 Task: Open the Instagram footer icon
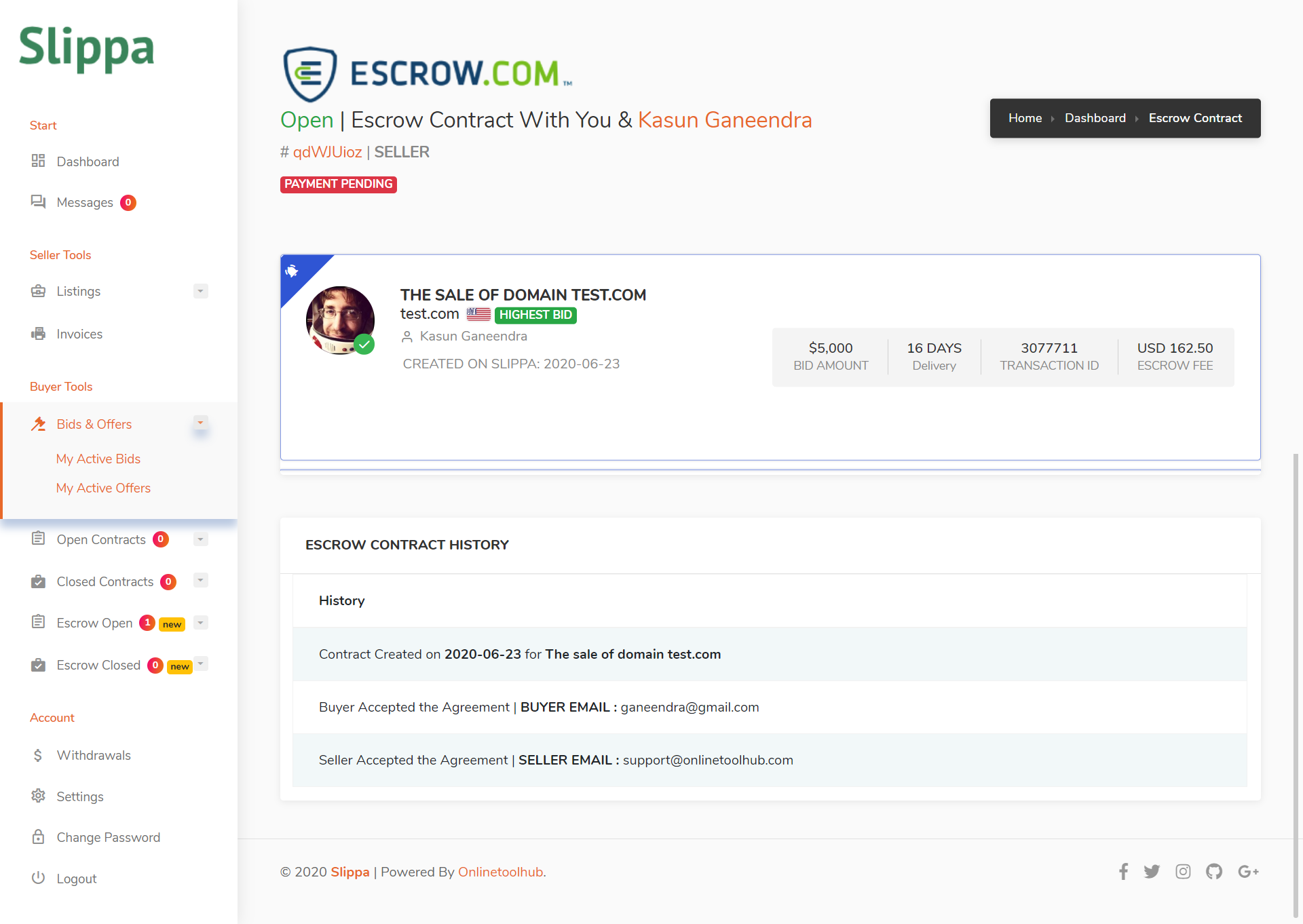coord(1183,872)
